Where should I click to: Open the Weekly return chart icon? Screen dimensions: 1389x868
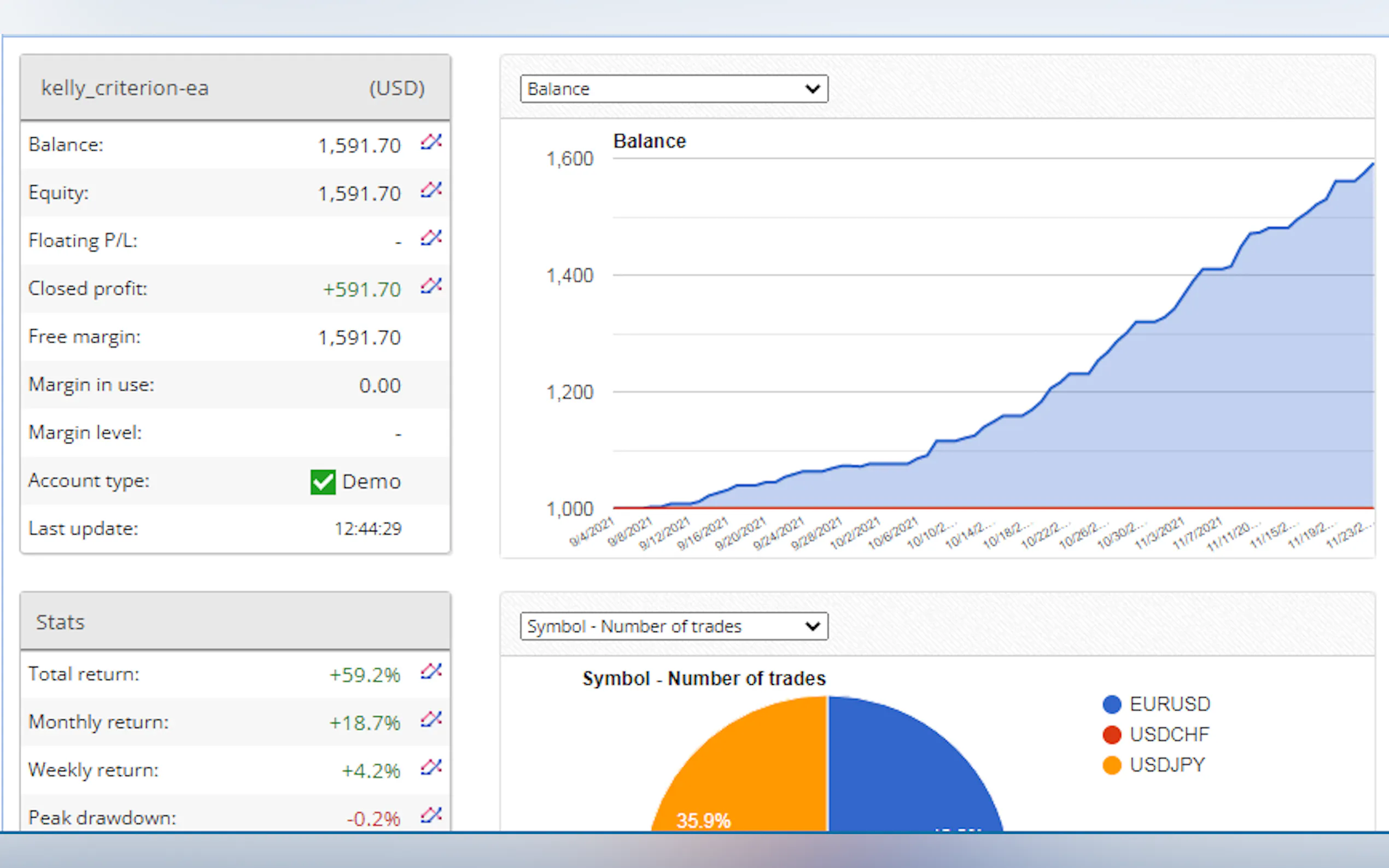click(431, 767)
